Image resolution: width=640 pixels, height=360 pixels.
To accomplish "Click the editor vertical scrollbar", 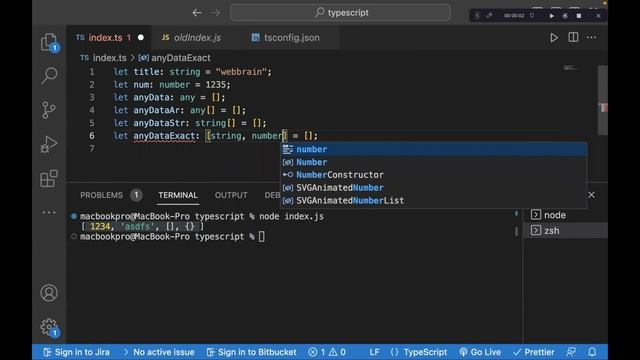I will (x=602, y=100).
